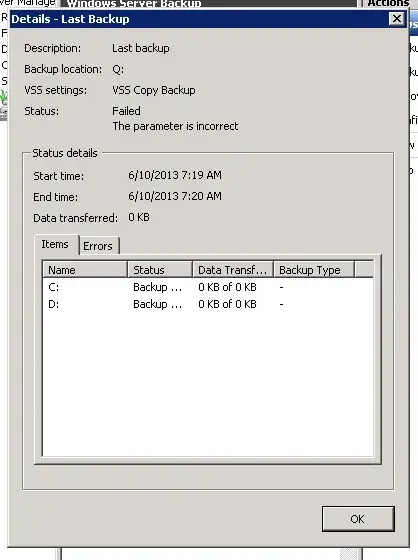Image resolution: width=418 pixels, height=560 pixels.
Task: Sort by Backup Type column header
Action: (314, 270)
